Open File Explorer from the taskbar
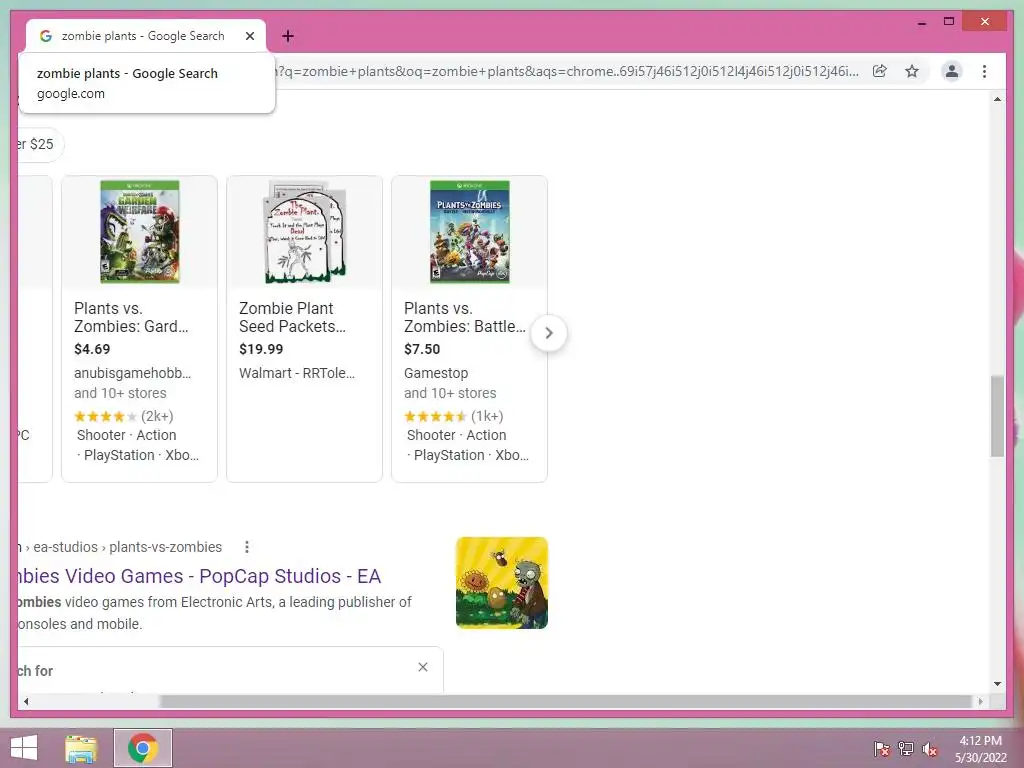This screenshot has height=768, width=1024. point(81,748)
